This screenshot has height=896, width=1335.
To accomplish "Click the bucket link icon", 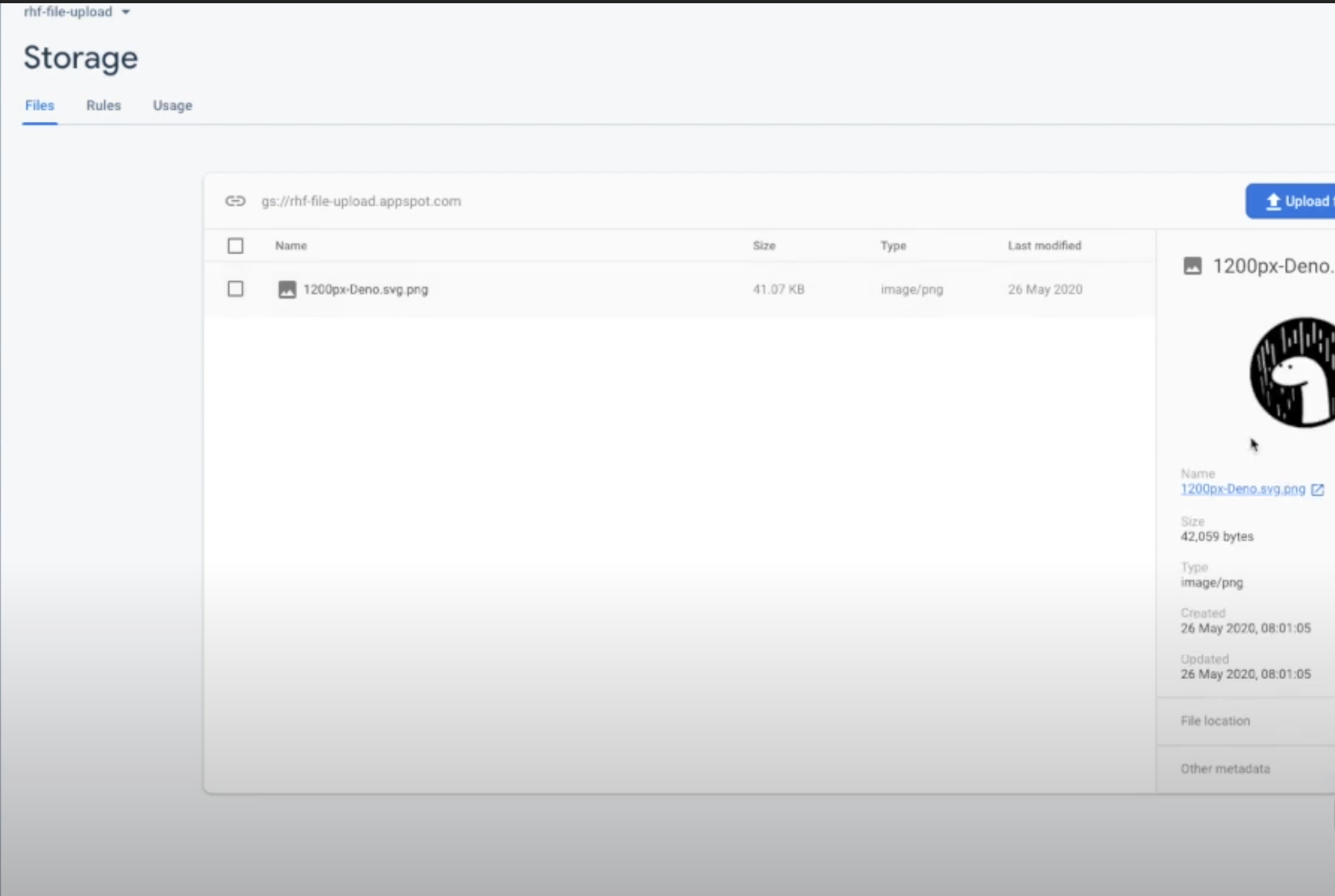I will 235,201.
